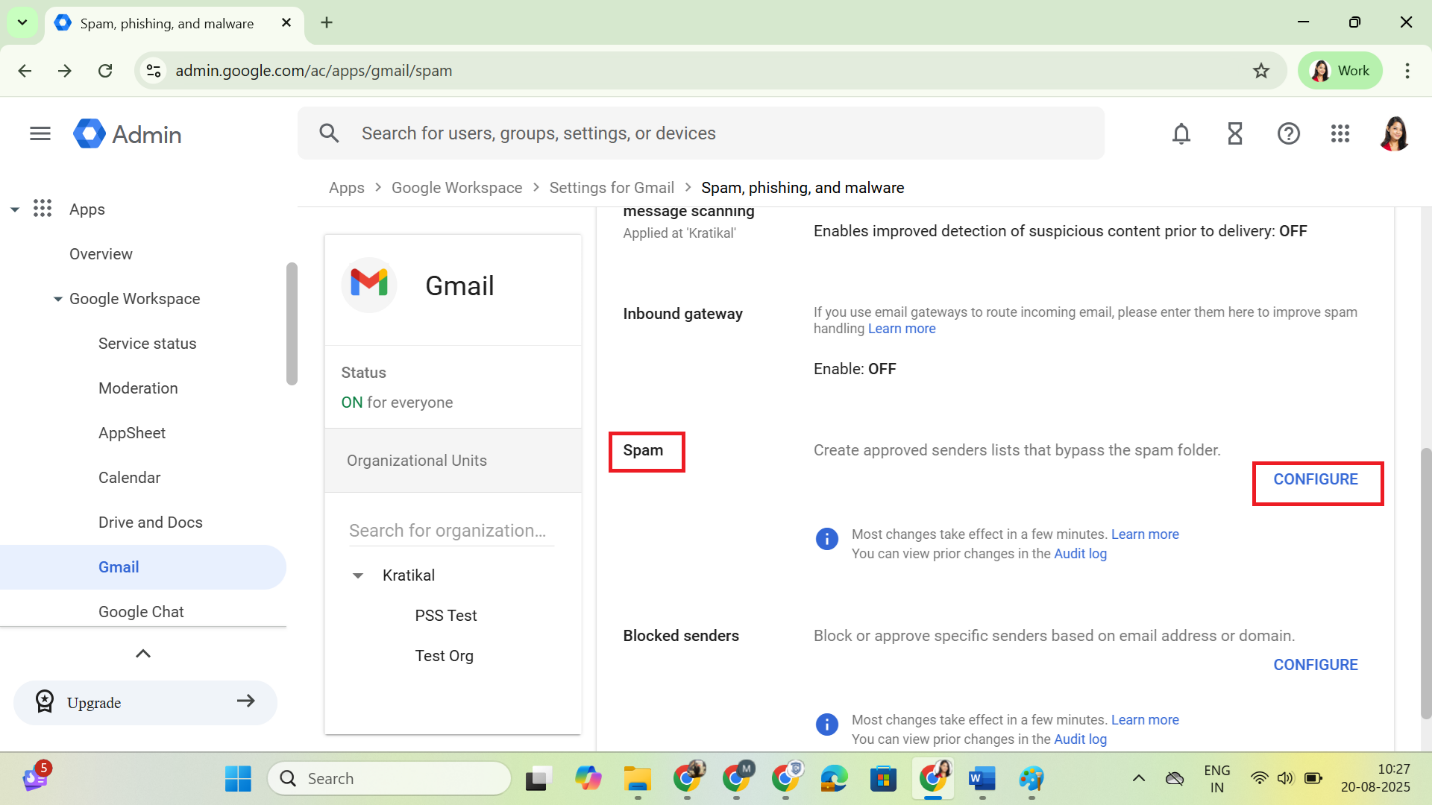Screen dimensions: 1432x805
Task: Select the Test Org organizational unit
Action: pos(444,656)
